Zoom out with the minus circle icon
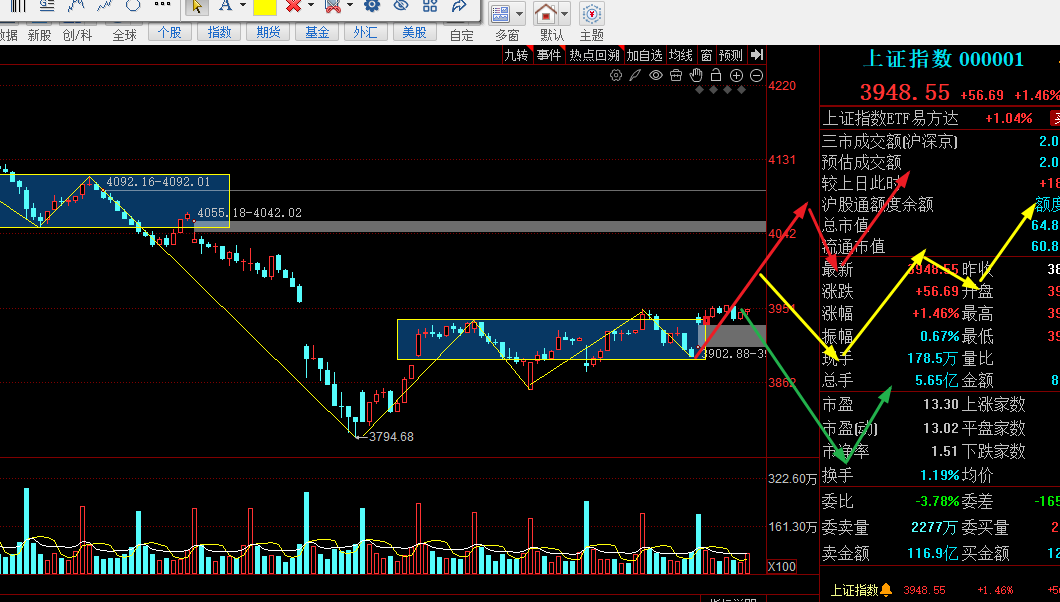Screen dimensions: 1060x602 tap(756, 76)
